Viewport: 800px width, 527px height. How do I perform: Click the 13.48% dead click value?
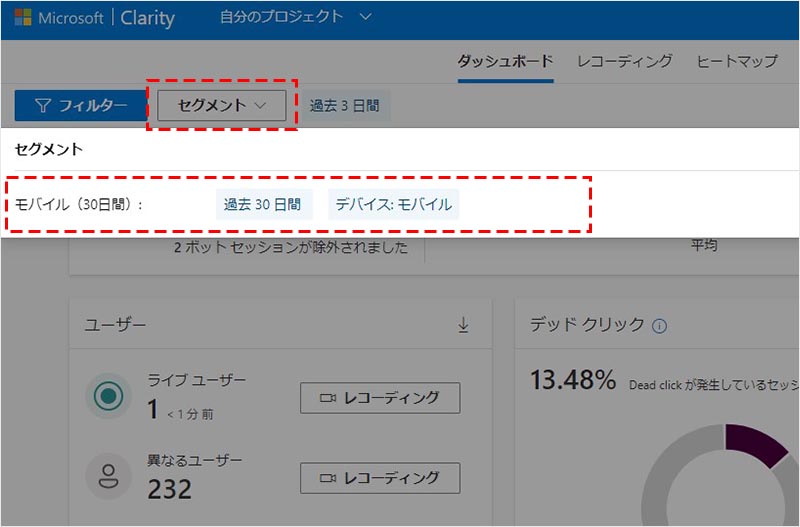[x=573, y=380]
